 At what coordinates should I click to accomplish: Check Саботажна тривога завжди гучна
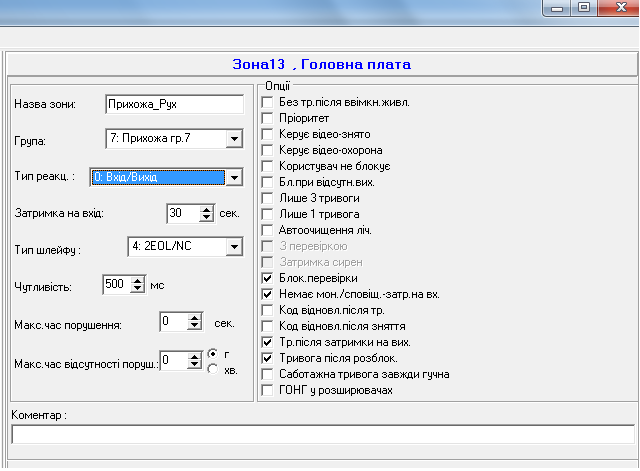[x=267, y=374]
